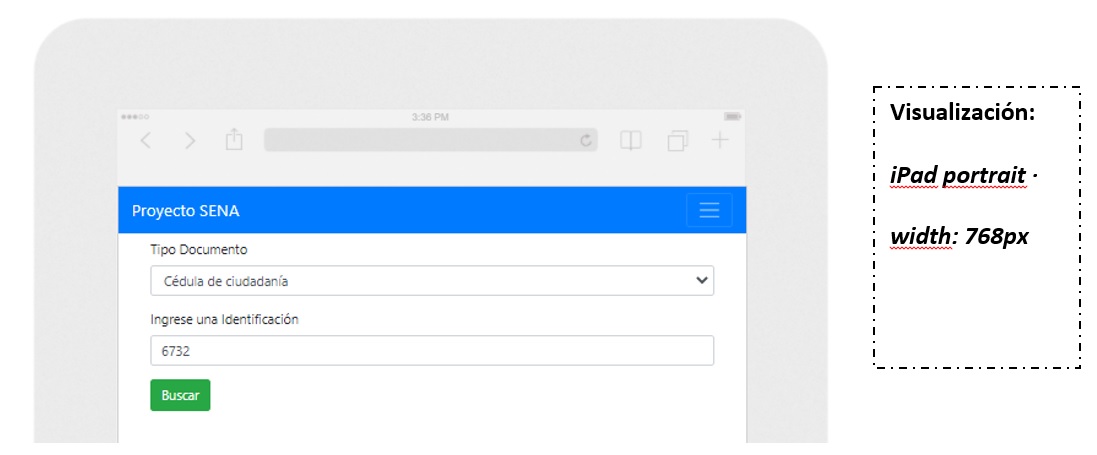Reload the page via the refresh icon

586,141
